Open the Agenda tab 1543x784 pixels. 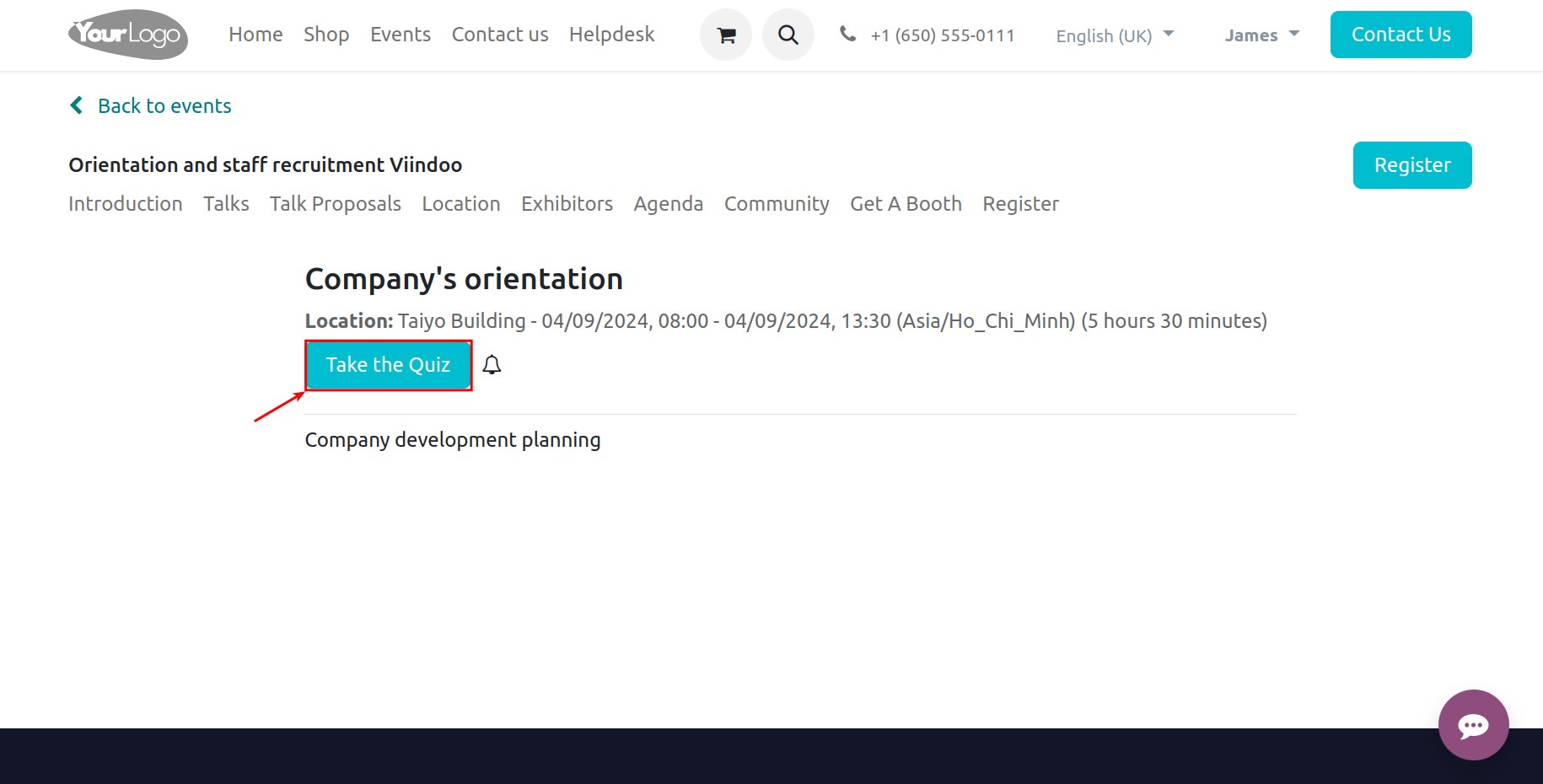pos(669,204)
